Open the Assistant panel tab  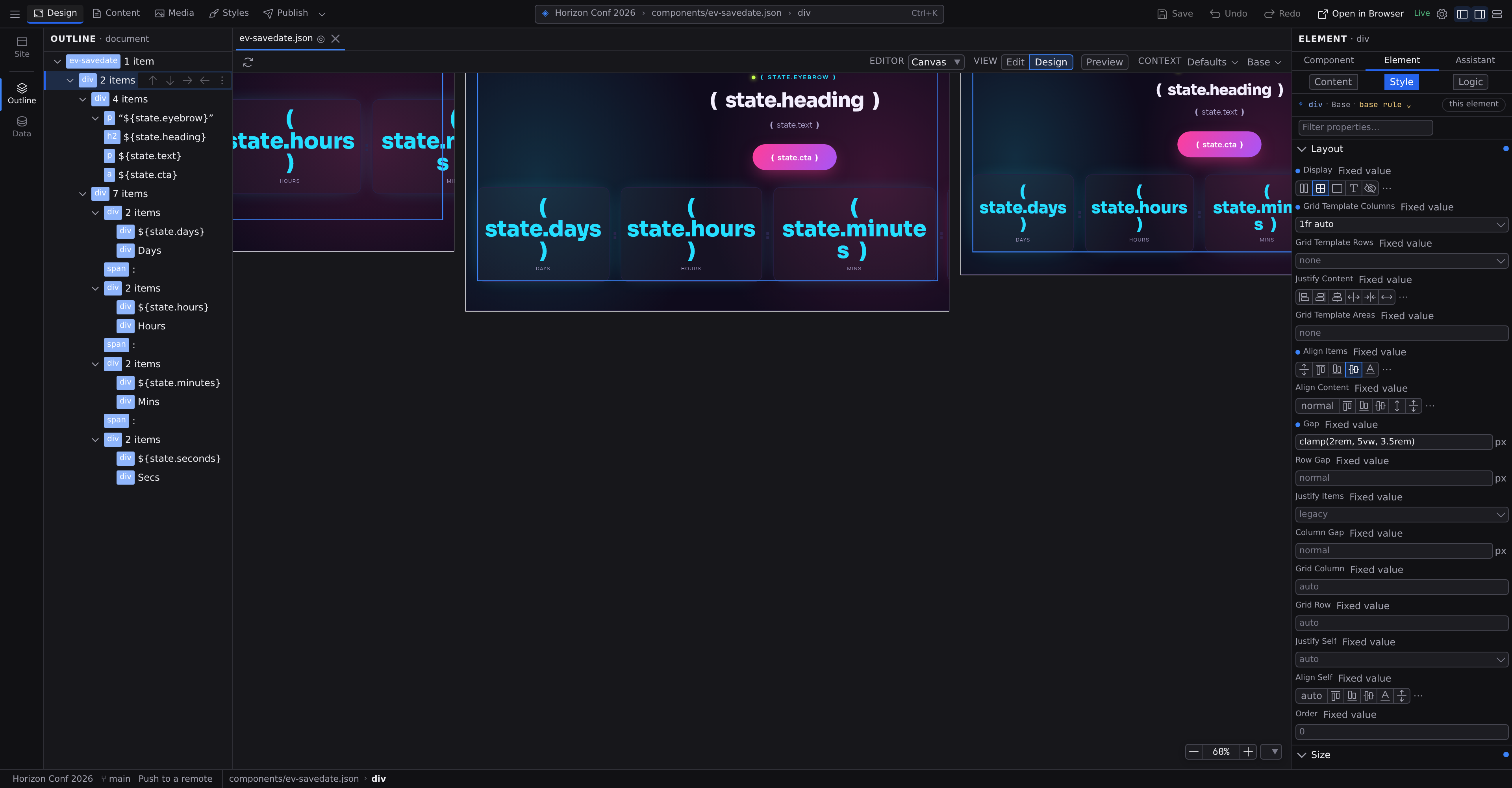[1475, 61]
